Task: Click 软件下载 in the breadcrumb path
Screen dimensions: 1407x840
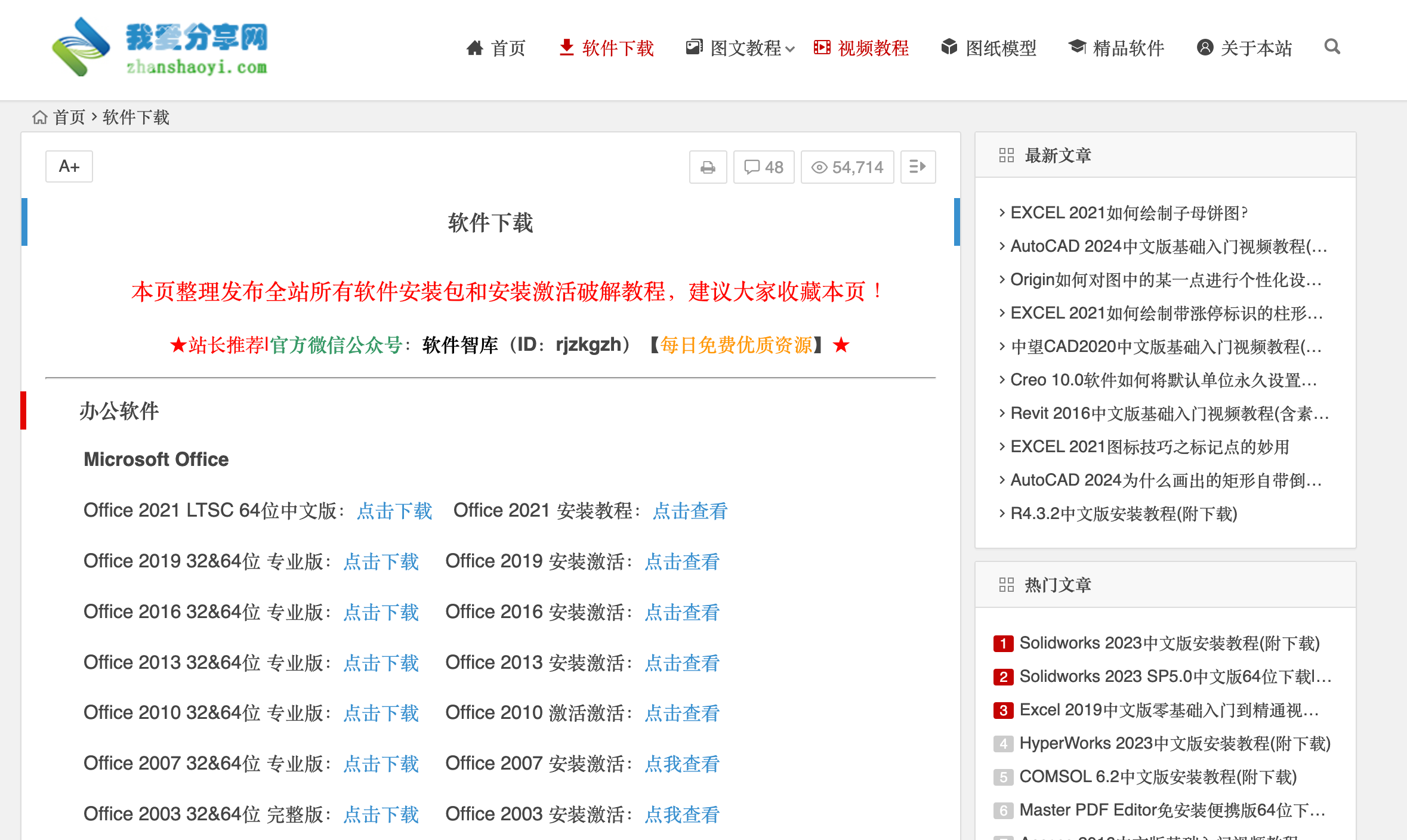Action: [x=136, y=118]
